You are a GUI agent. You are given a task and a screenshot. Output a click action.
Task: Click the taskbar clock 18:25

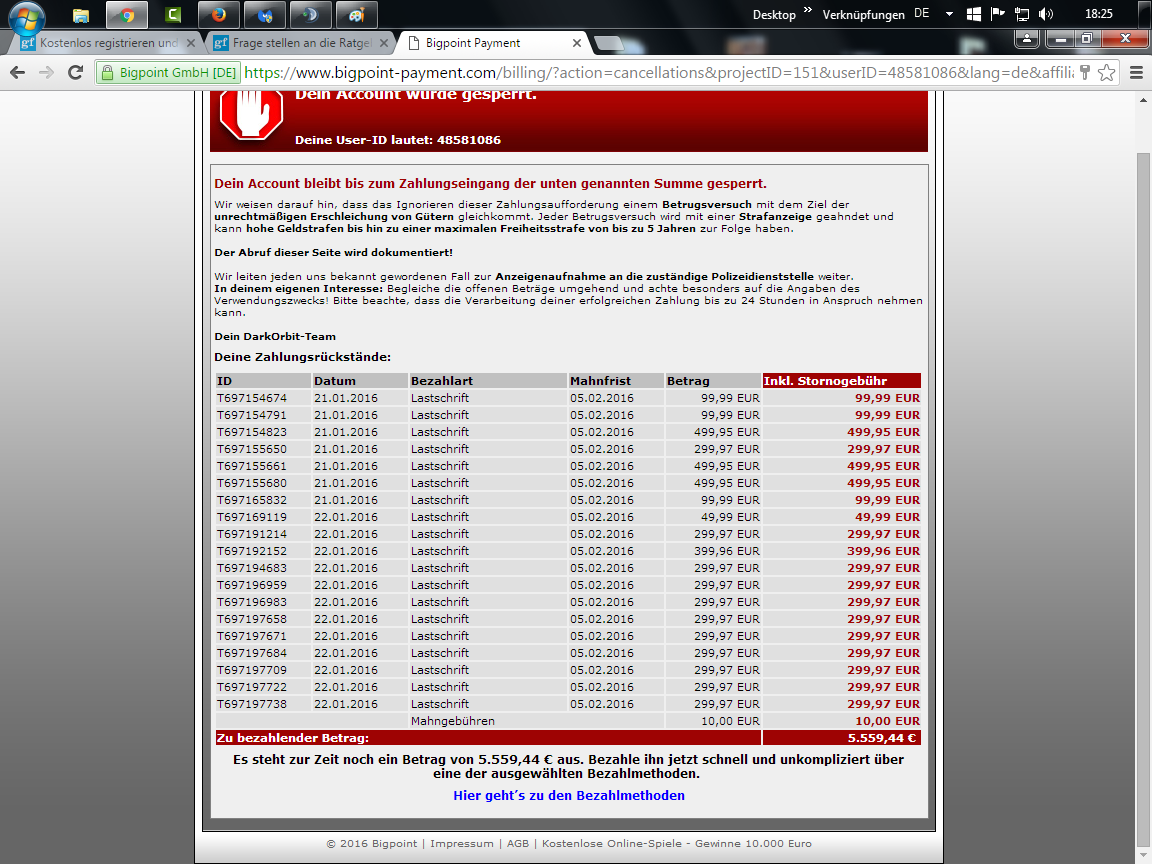[1098, 14]
